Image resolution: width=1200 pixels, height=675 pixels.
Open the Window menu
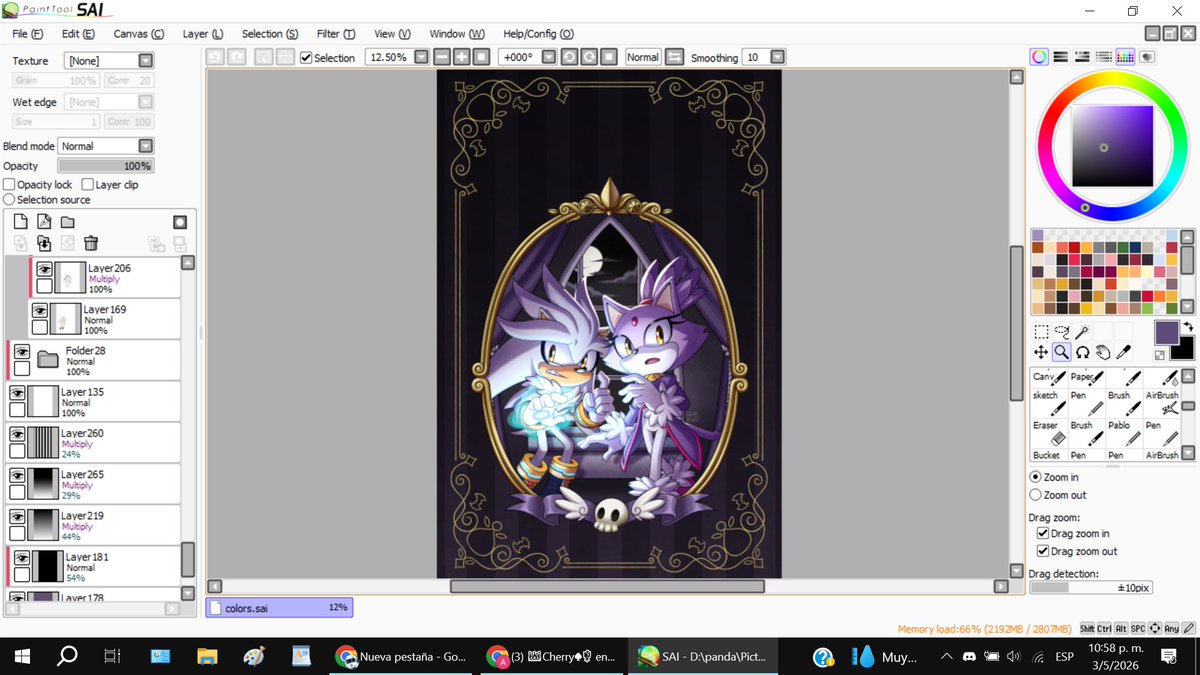tap(456, 34)
